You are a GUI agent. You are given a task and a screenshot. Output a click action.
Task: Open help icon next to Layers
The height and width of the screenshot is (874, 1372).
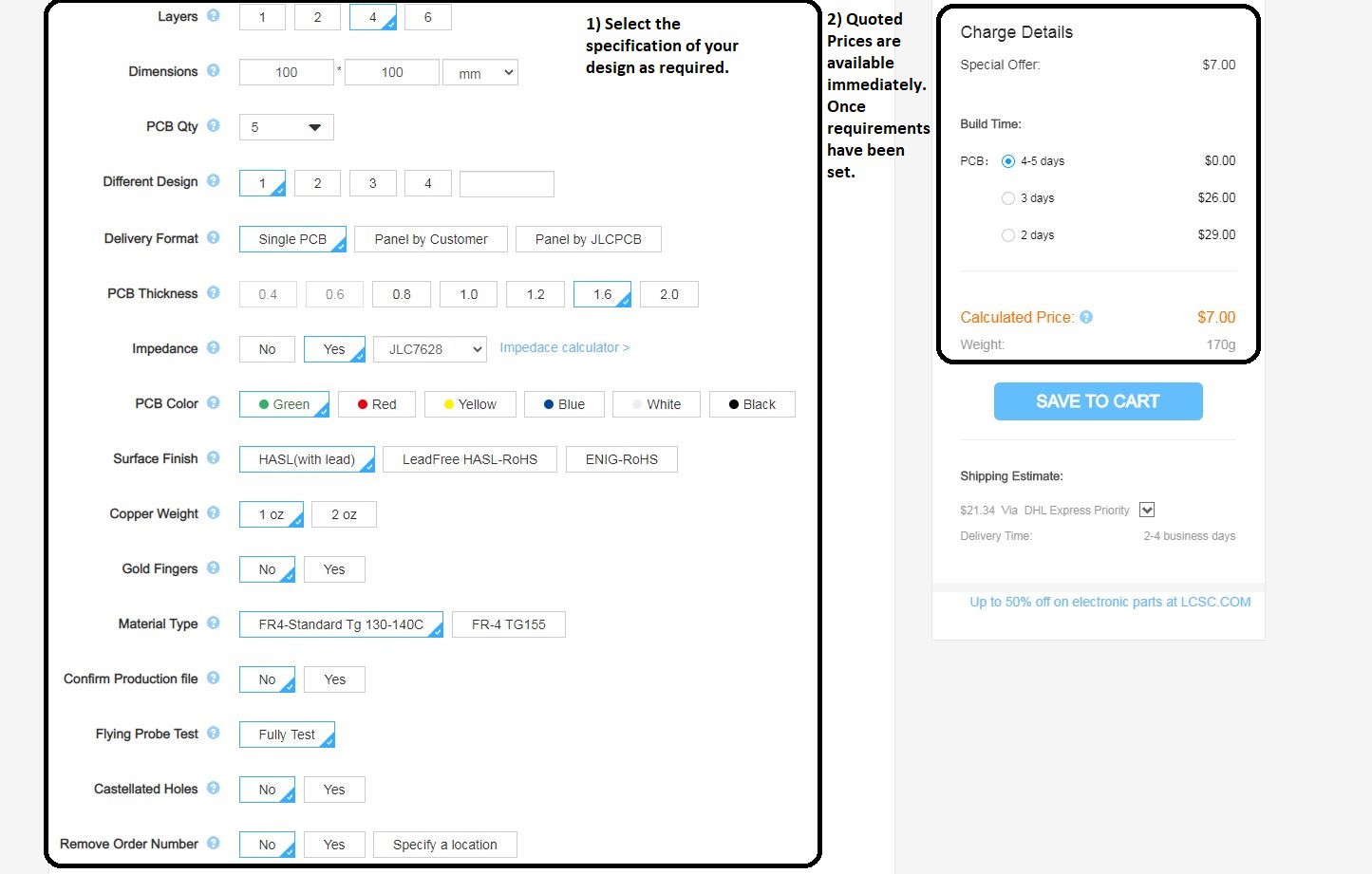(214, 16)
